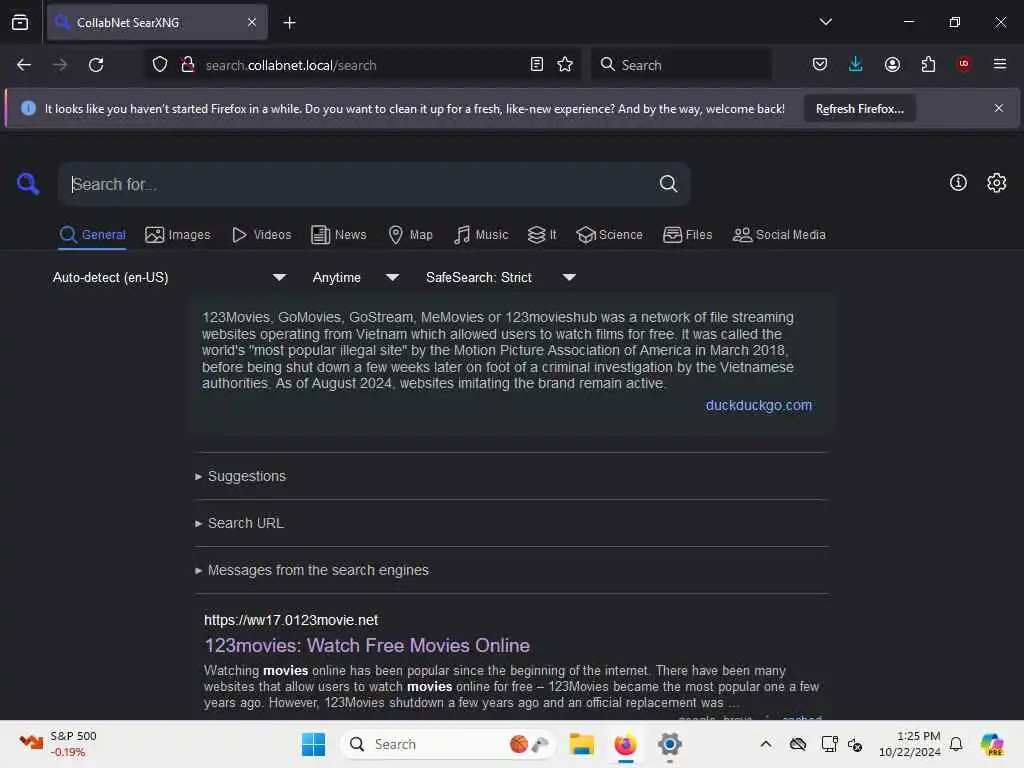Switch to the It category tab
1024x768 pixels.
(542, 235)
